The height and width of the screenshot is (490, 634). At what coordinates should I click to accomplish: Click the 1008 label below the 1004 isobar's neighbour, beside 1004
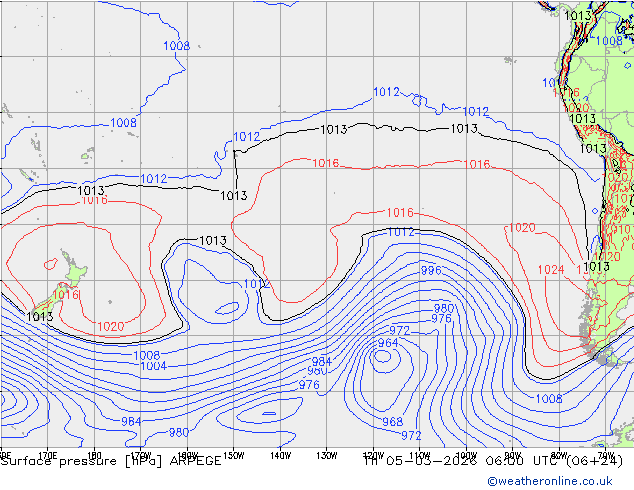click(146, 355)
